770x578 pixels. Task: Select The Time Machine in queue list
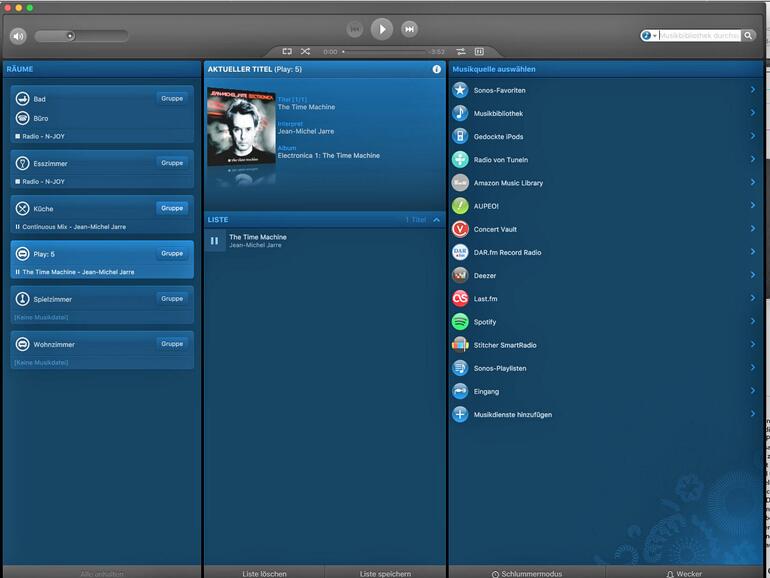pos(325,241)
